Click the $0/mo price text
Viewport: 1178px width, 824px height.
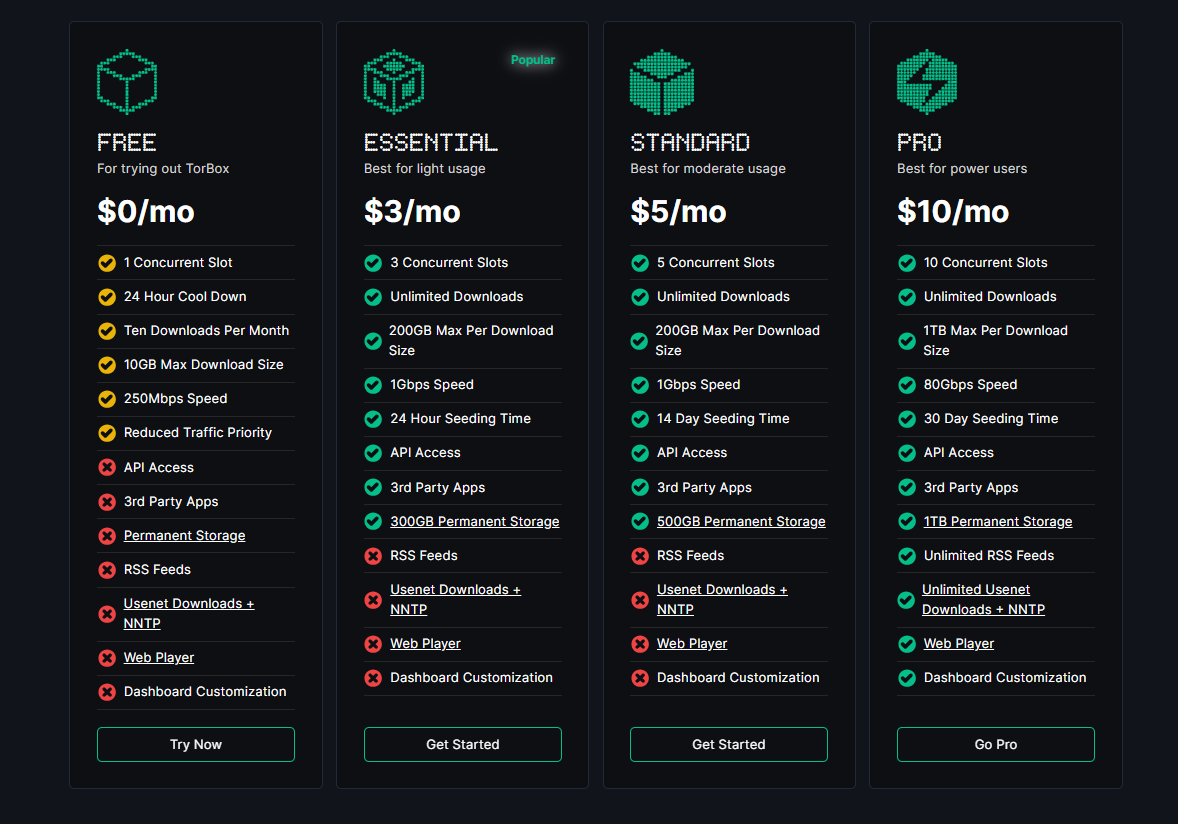coord(146,212)
